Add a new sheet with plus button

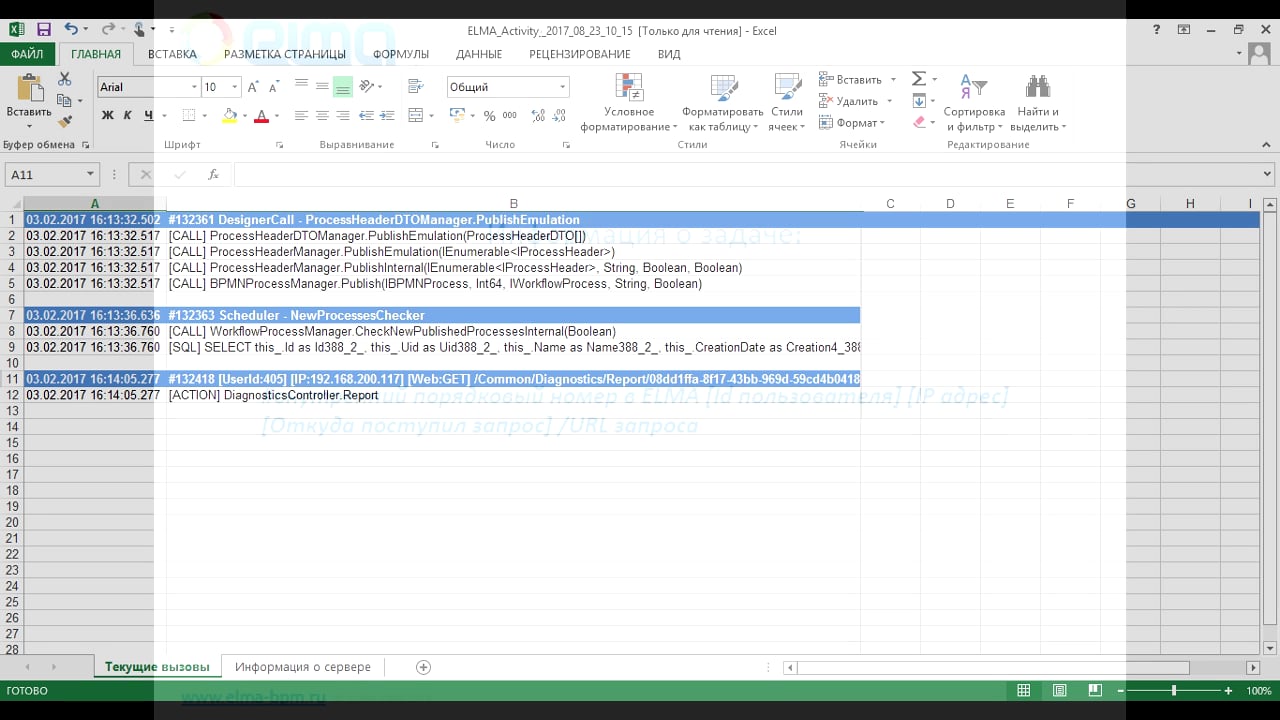[x=423, y=667]
